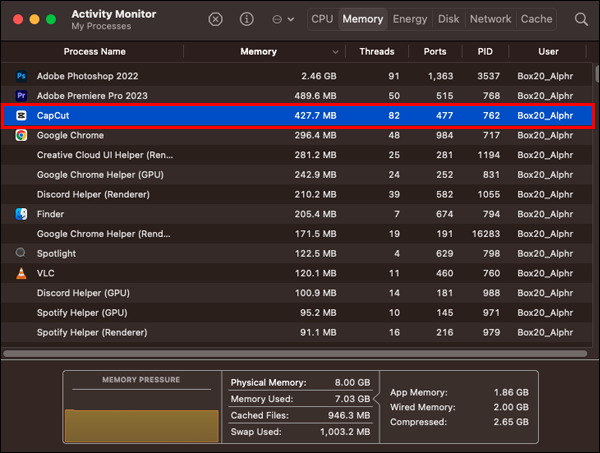600x453 pixels.
Task: Sort by the Ports column header
Action: tap(435, 52)
